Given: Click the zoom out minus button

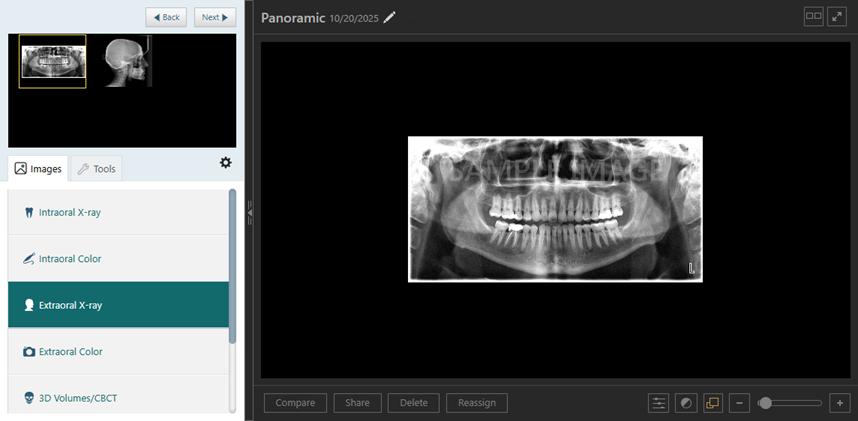Looking at the screenshot, I should 740,403.
